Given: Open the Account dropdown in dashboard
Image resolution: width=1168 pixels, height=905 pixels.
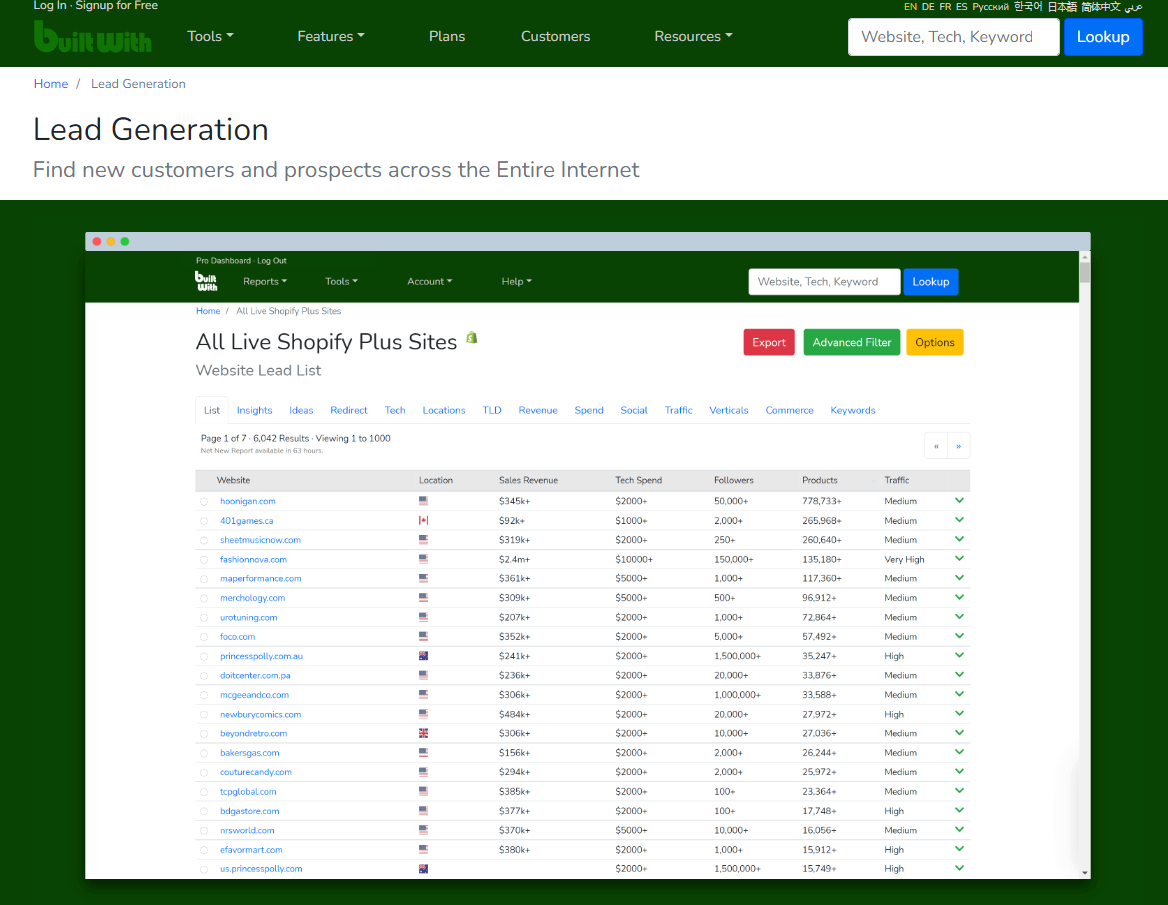Looking at the screenshot, I should point(429,282).
